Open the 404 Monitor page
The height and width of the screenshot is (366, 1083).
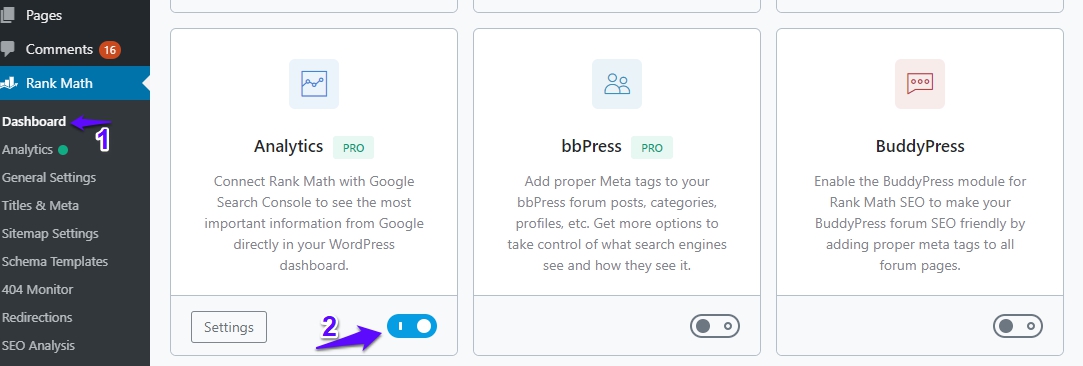point(37,289)
